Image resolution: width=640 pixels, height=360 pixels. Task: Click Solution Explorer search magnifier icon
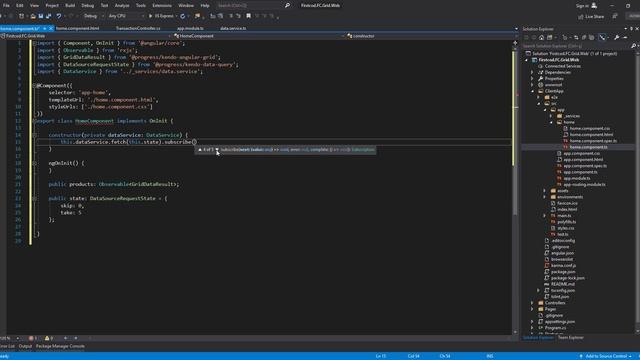click(633, 46)
